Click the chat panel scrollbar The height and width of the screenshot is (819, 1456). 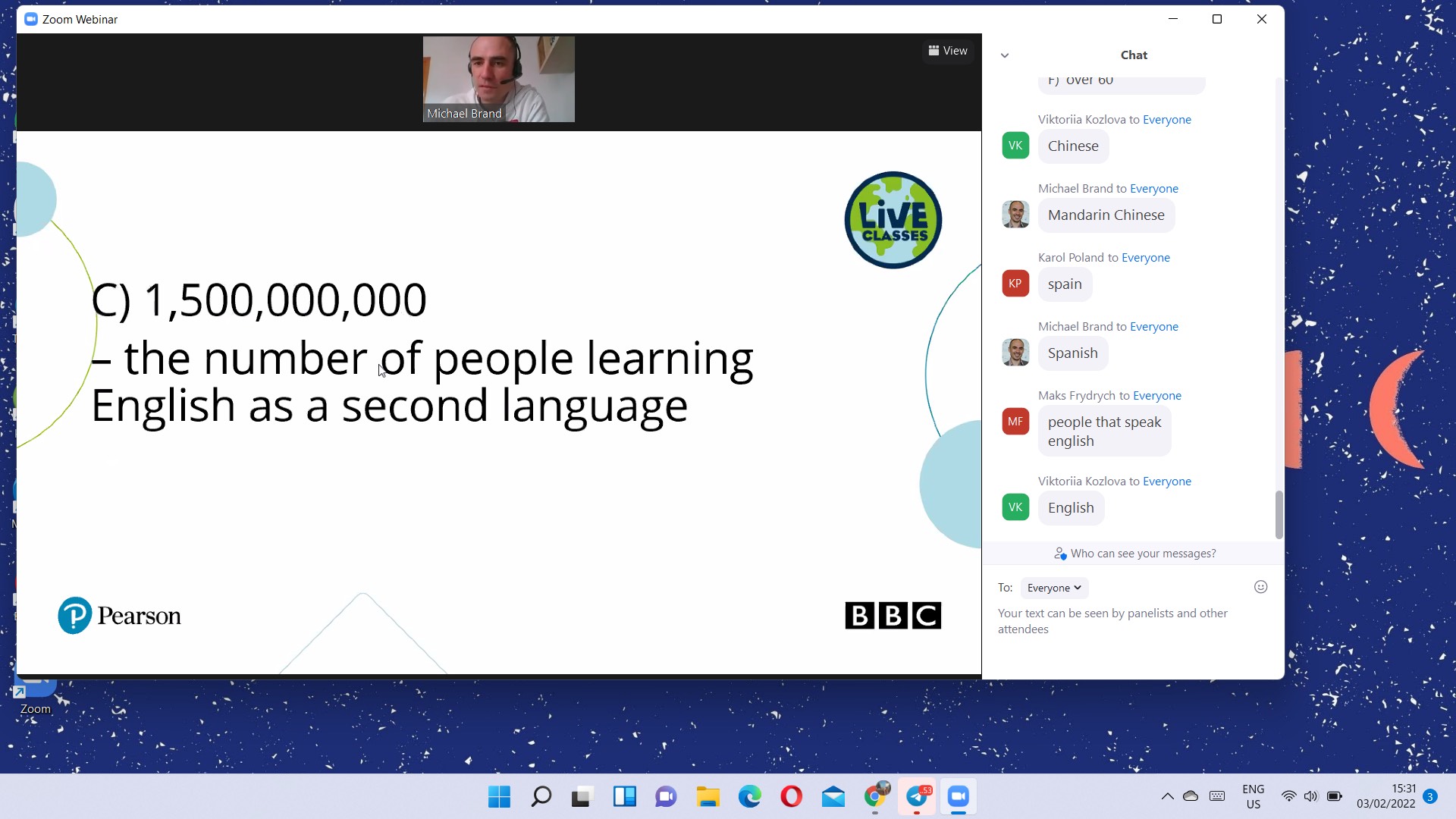coord(1279,514)
